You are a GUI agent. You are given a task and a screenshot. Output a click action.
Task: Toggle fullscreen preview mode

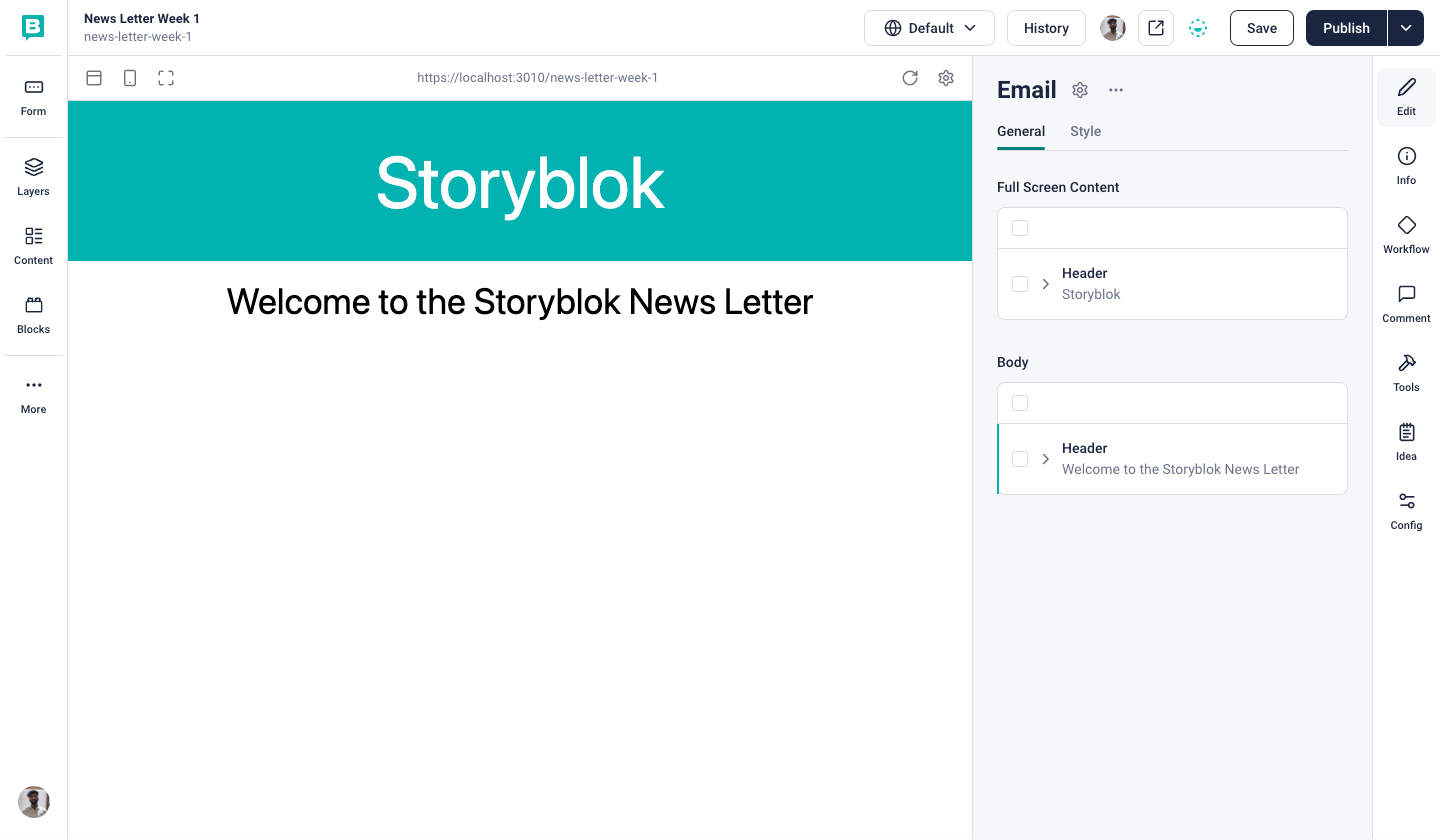[166, 78]
